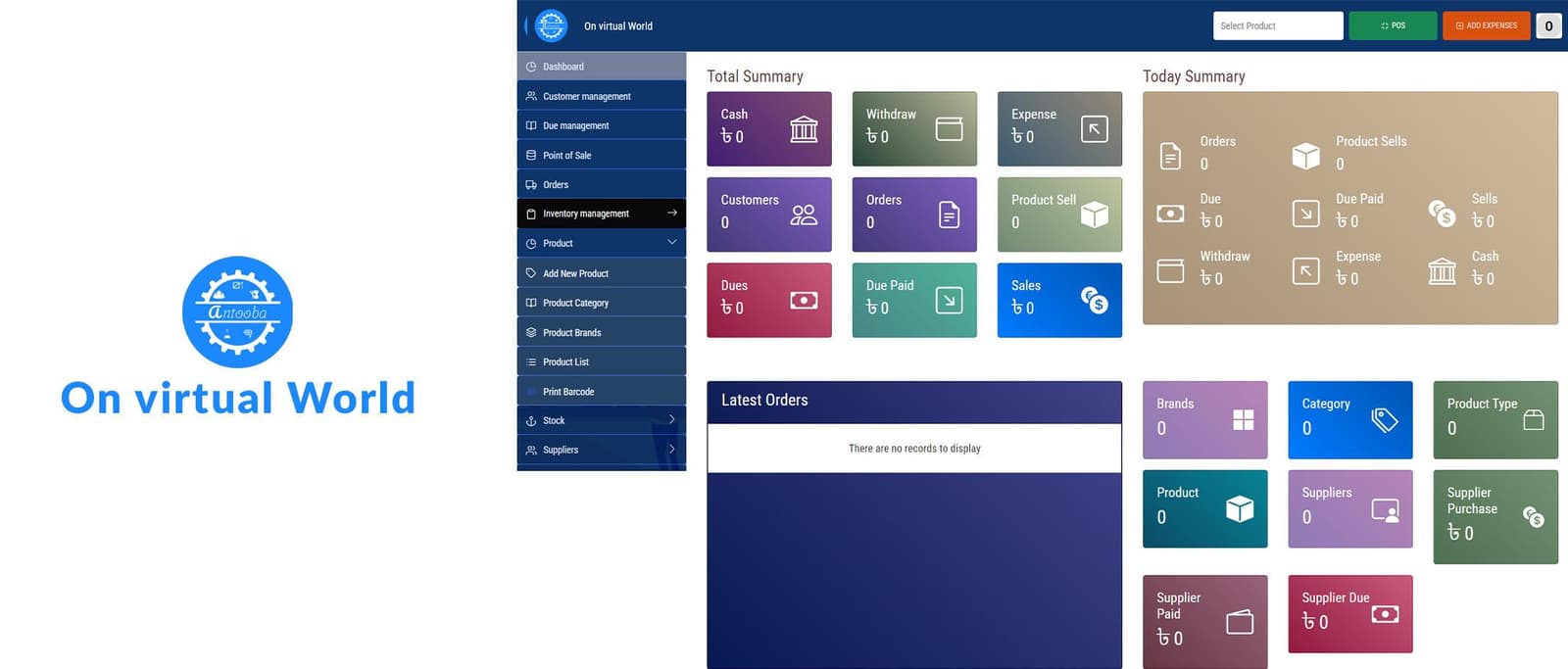Viewport: 1568px width, 669px height.
Task: Open Product List in the sidebar
Action: pos(602,361)
